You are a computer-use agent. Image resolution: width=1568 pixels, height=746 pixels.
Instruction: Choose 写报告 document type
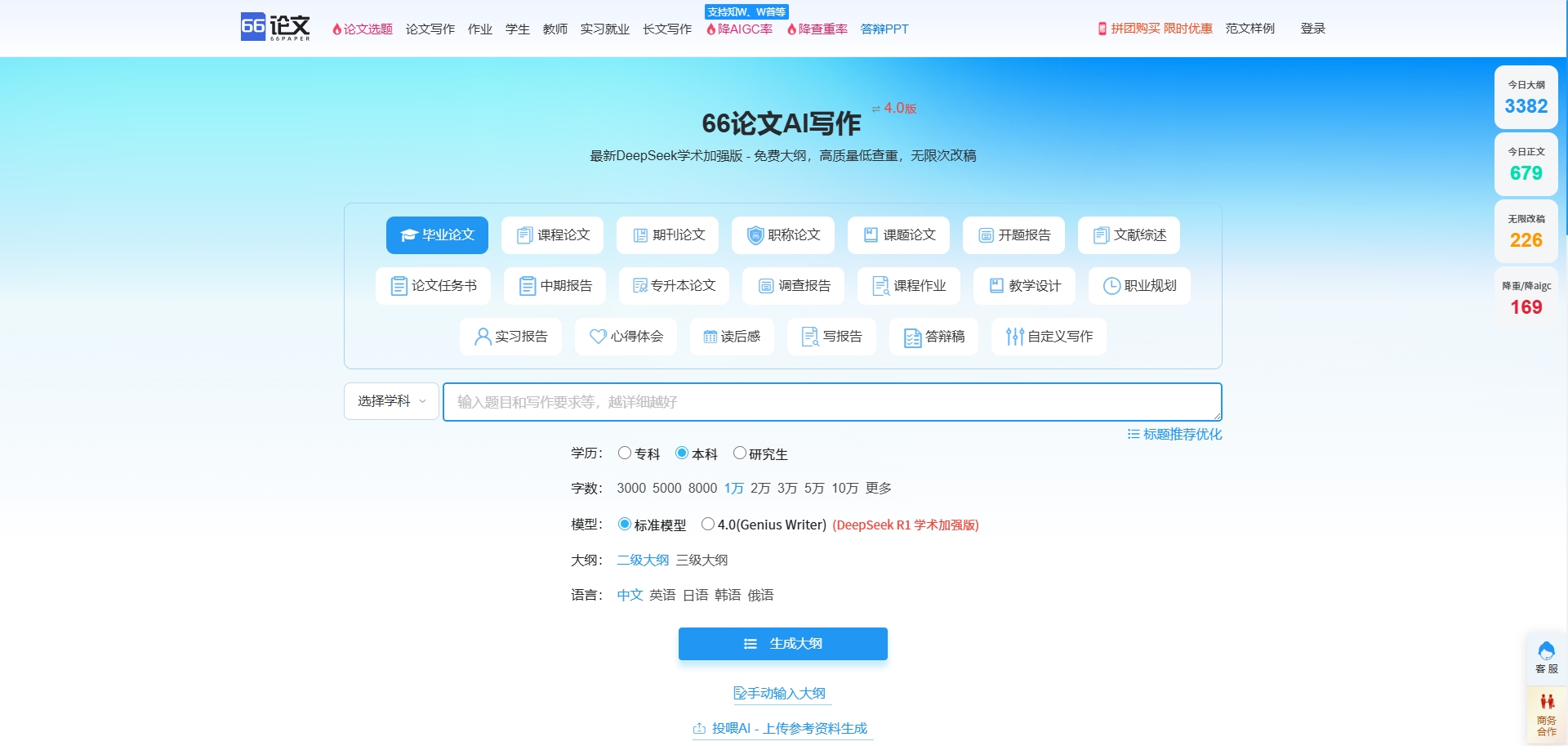(831, 337)
